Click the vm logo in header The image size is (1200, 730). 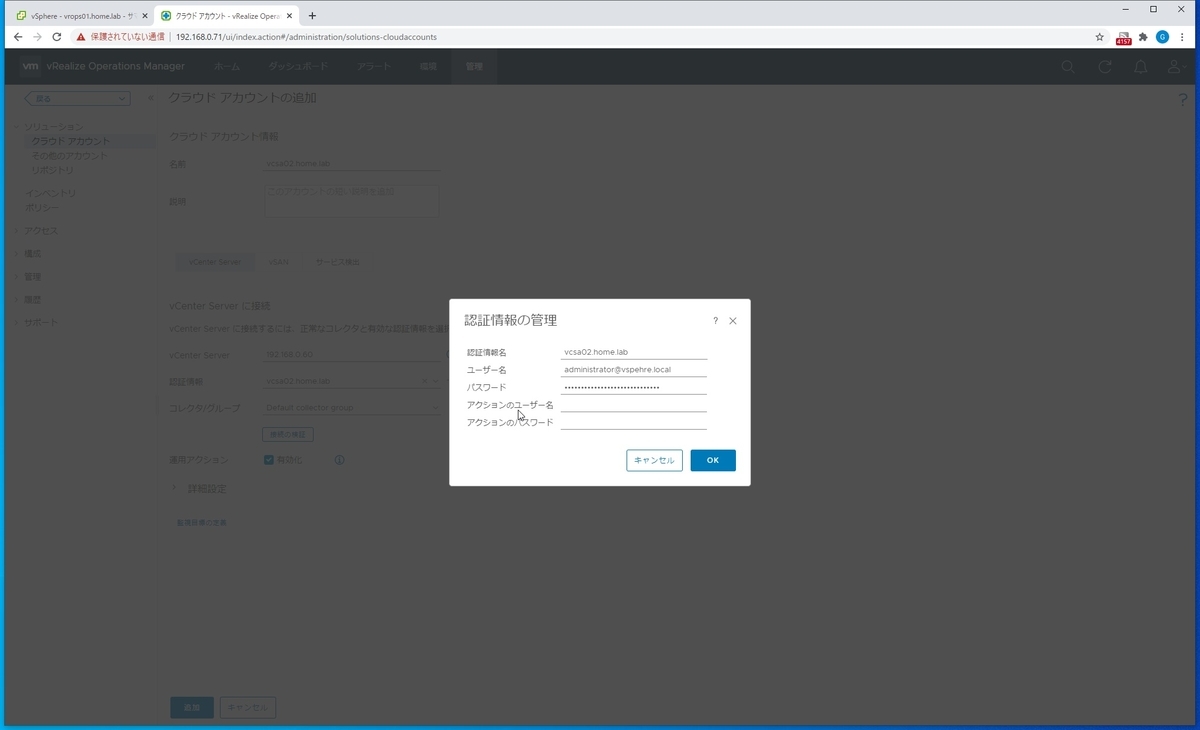pos(30,66)
